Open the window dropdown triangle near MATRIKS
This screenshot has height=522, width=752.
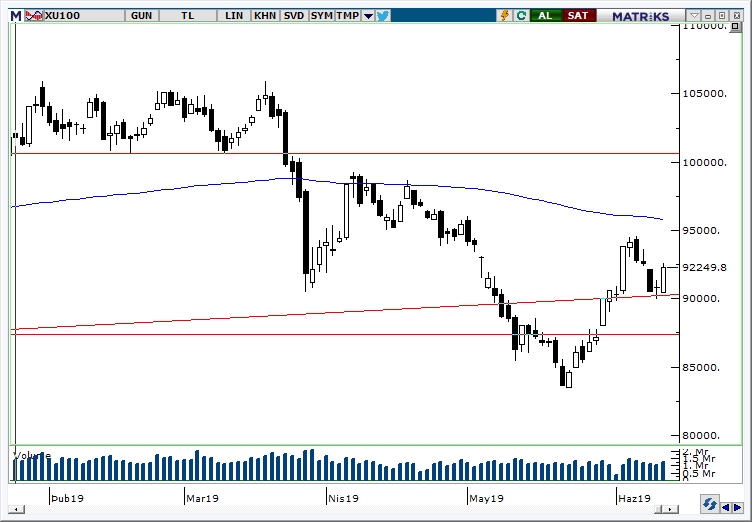tap(694, 16)
